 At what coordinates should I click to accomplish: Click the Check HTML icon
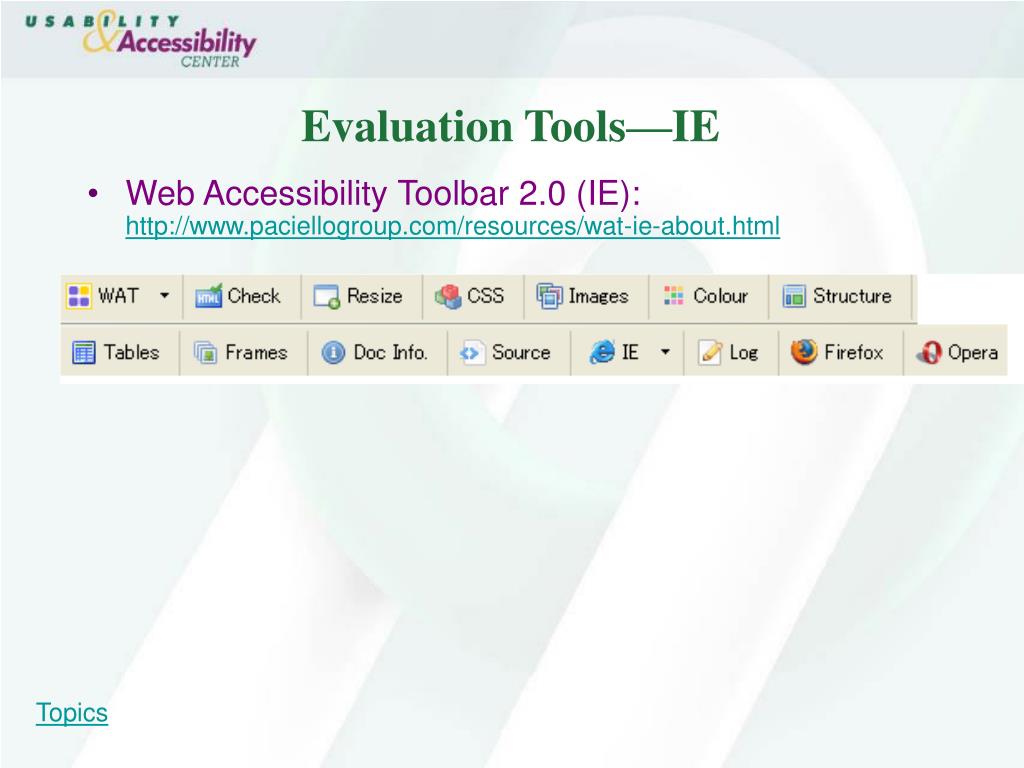[x=209, y=296]
